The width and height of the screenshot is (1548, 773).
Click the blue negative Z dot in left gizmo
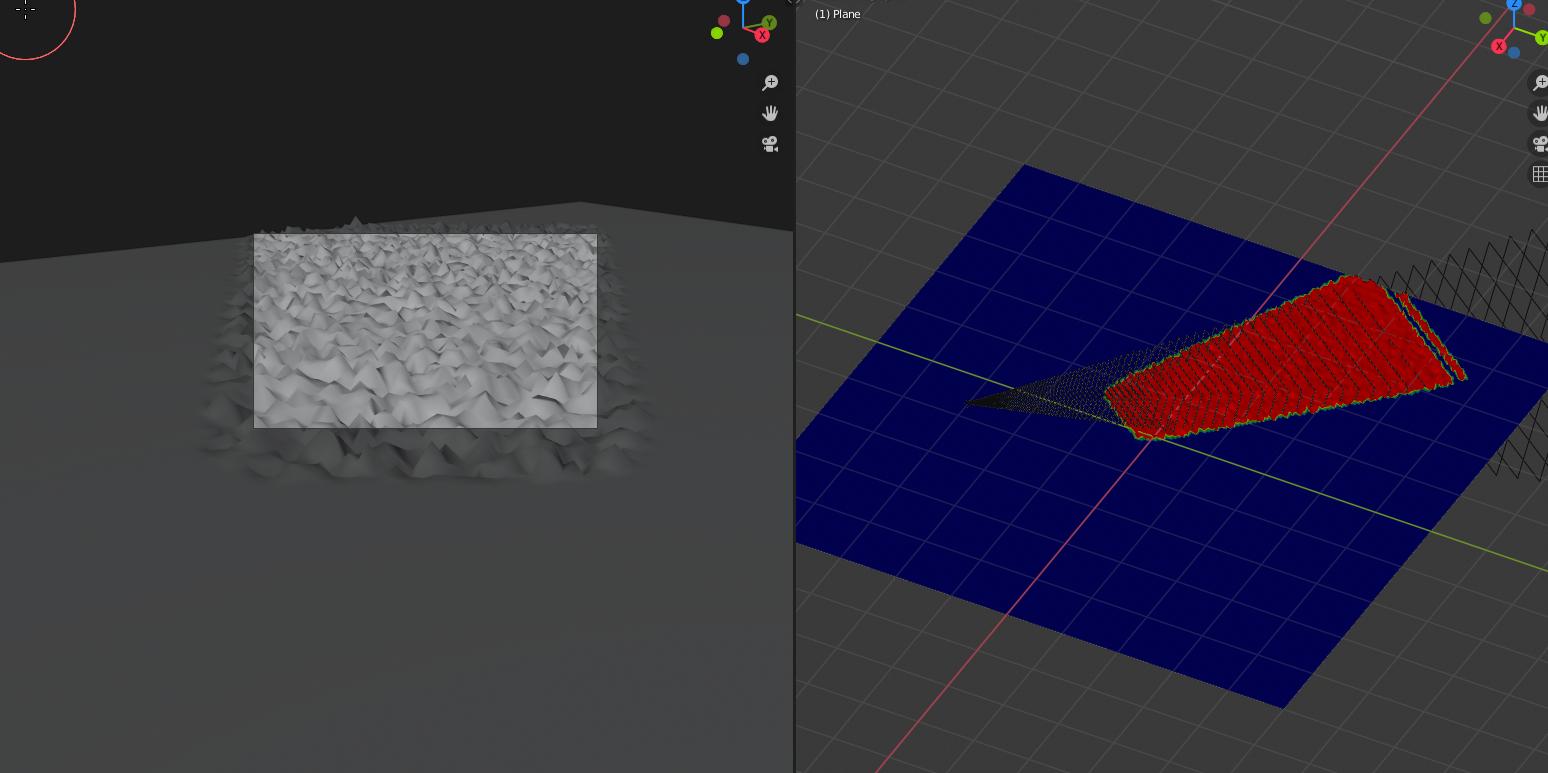743,59
